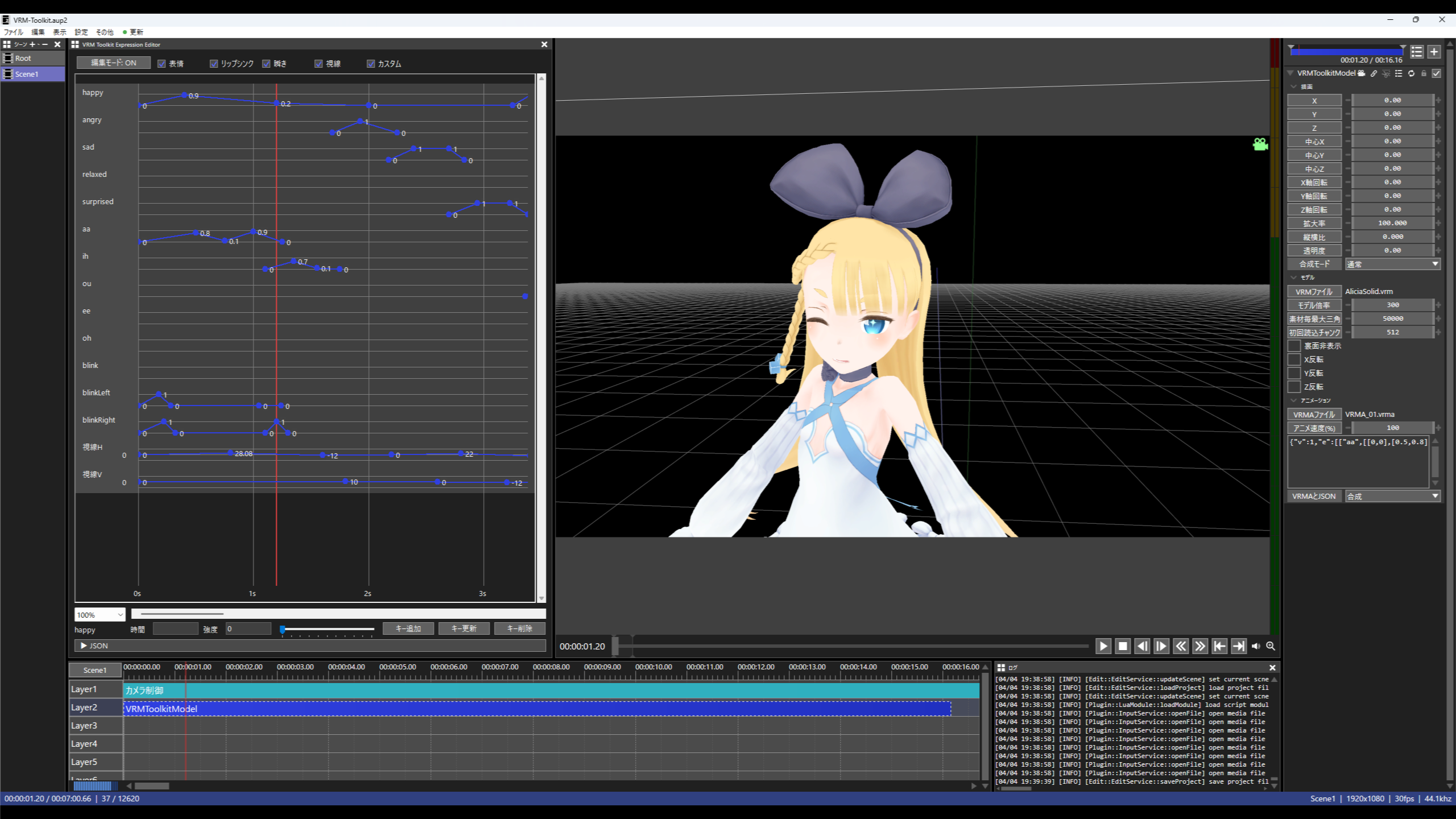Click the VRMファイル button

pyautogui.click(x=1314, y=291)
